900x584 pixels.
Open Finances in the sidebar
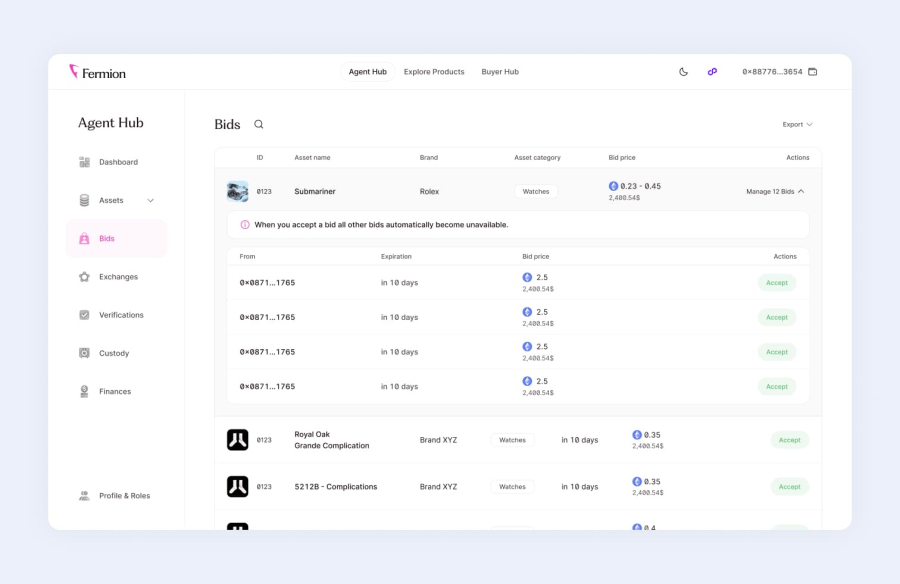point(114,392)
